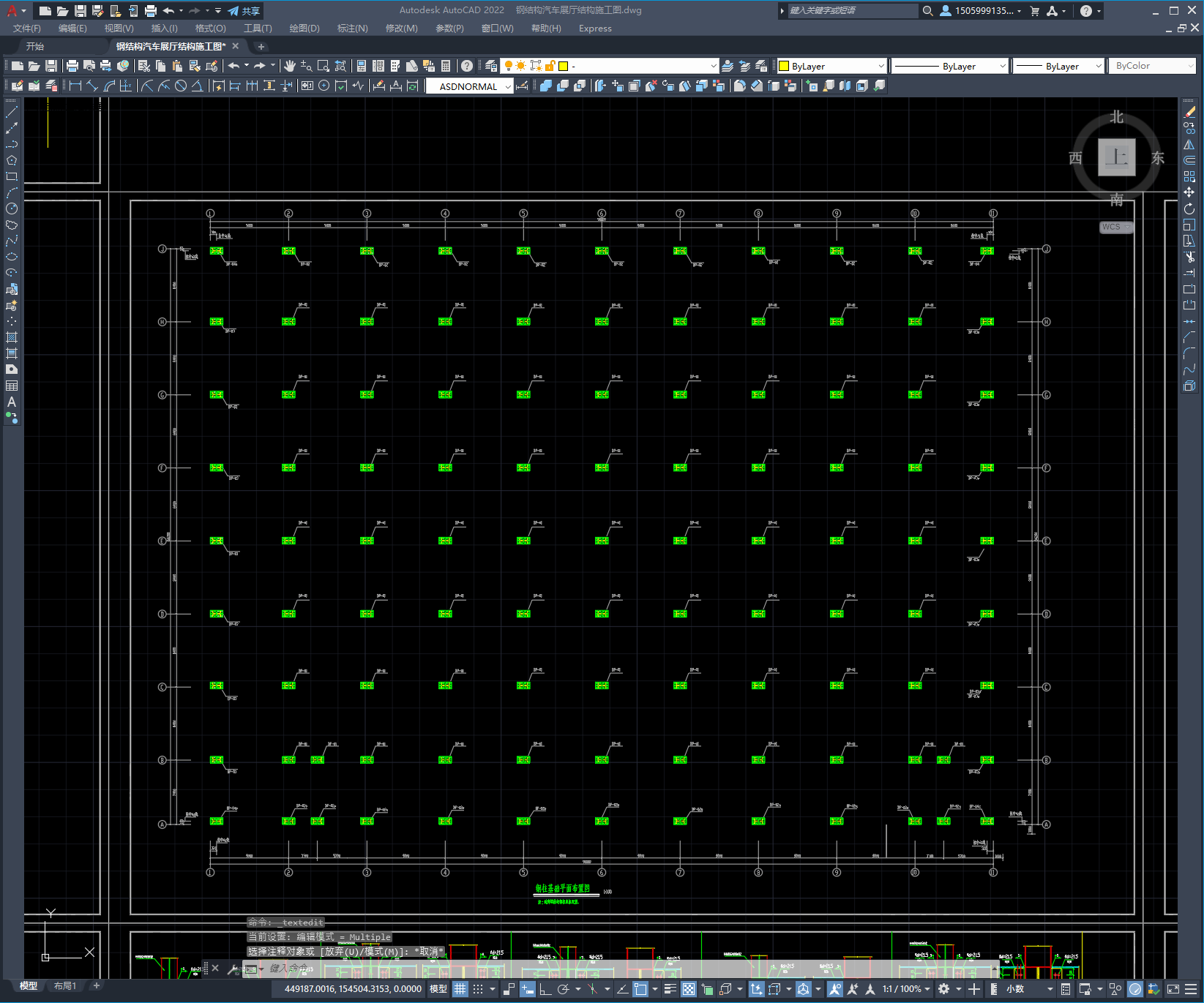
Task: Click the WCS coordinate system button
Action: tap(1115, 227)
